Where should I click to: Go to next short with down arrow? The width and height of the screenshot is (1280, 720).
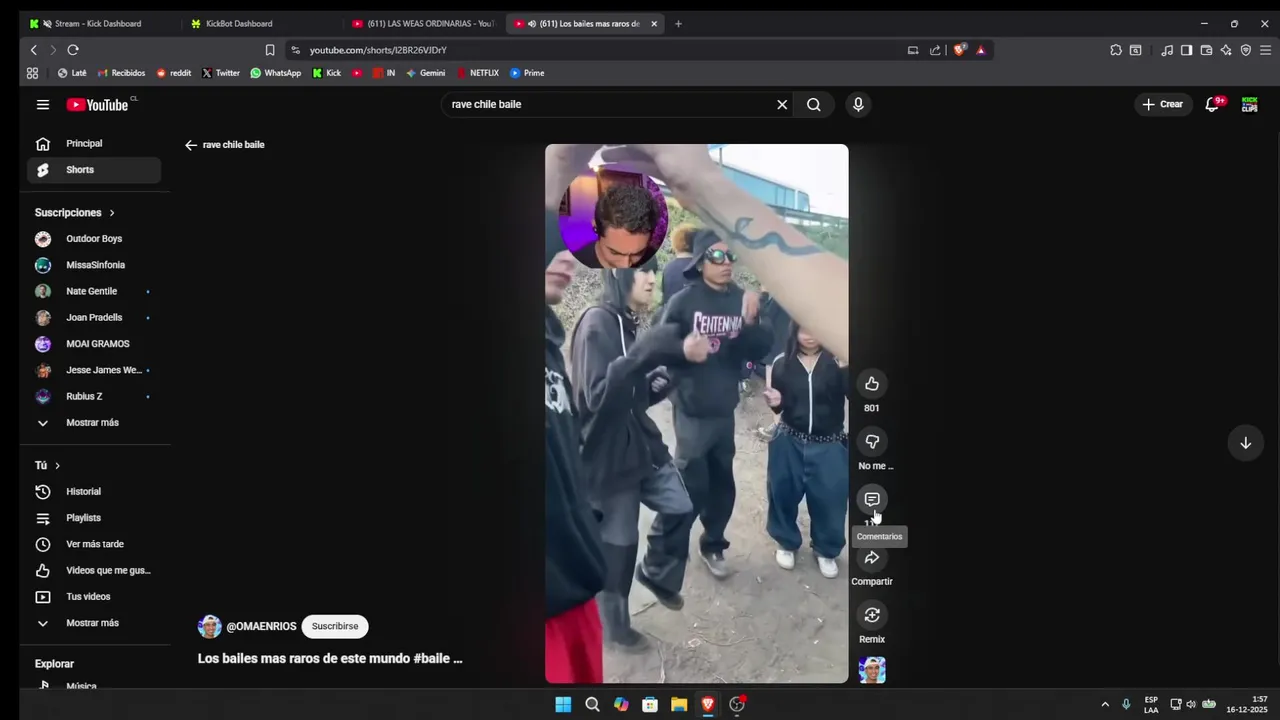tap(1245, 443)
